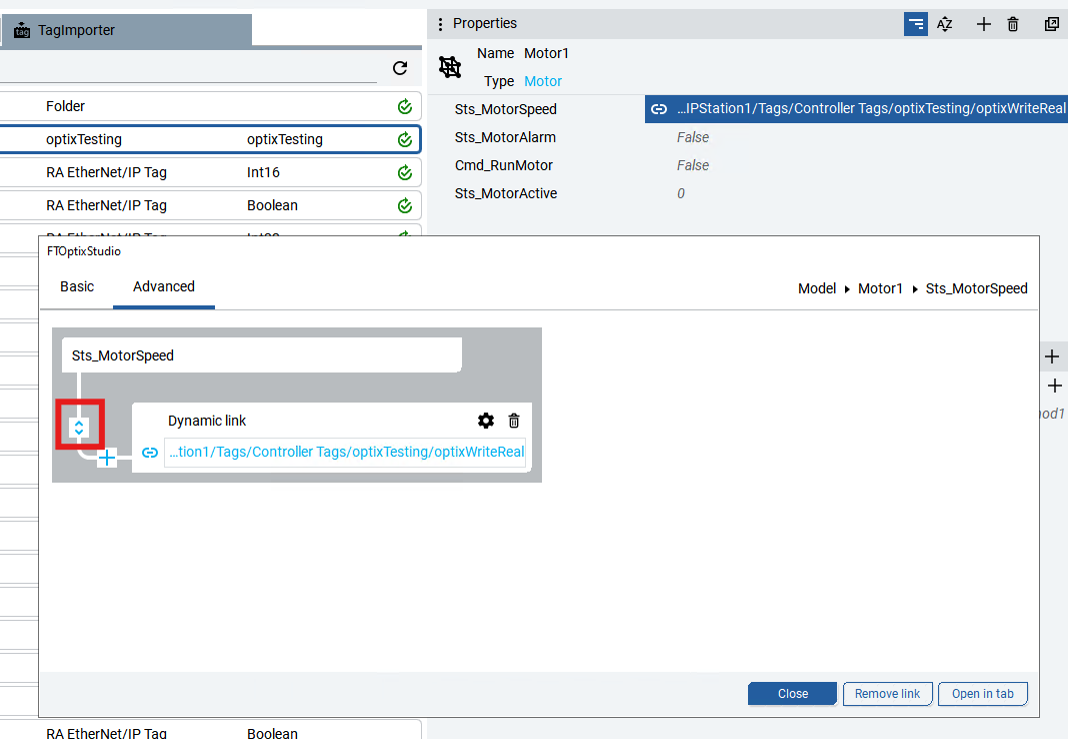
Task: Click the Dynamic link title text
Action: click(207, 421)
